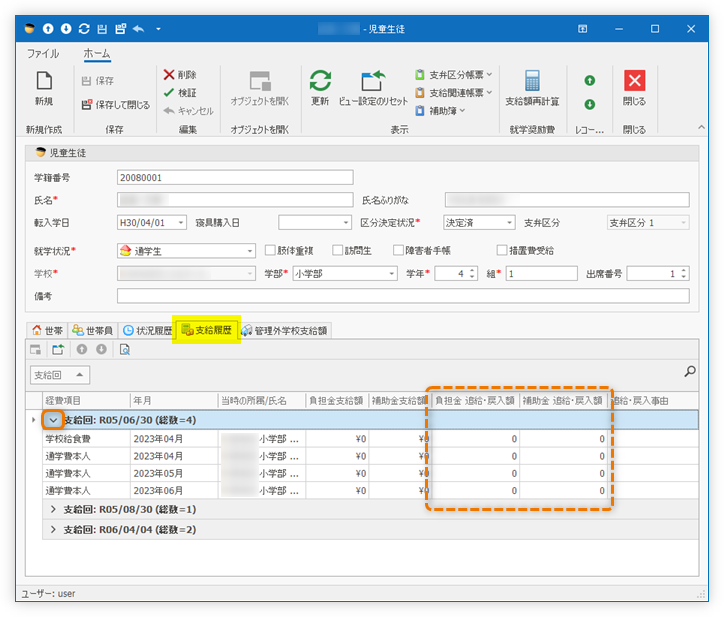This screenshot has width=724, height=617.
Task: Click the 検証 validate checkmark
Action: pos(169,92)
